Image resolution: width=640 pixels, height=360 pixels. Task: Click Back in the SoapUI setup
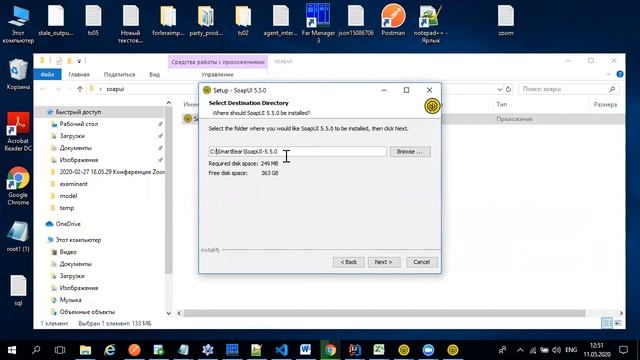[x=349, y=262]
